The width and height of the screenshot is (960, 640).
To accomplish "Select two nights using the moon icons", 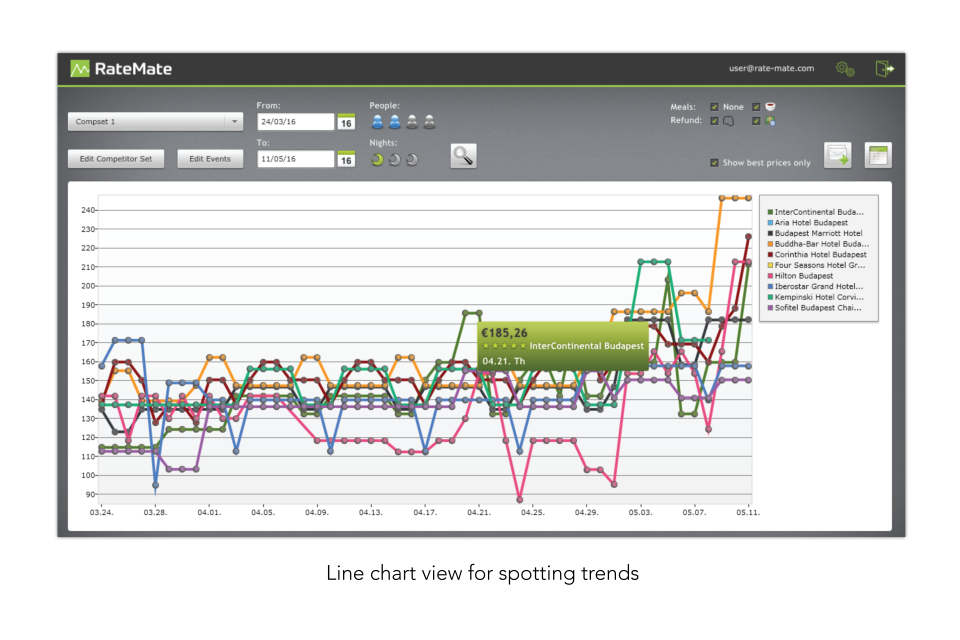I will 393,159.
